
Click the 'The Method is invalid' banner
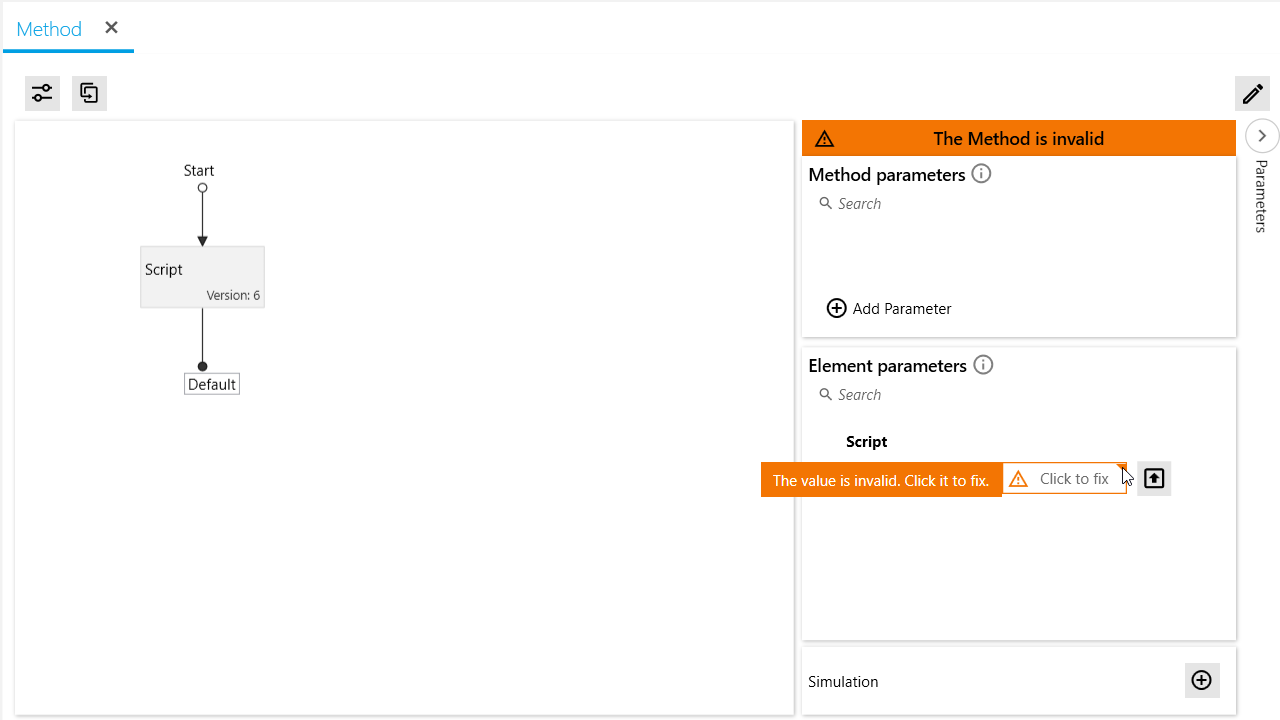tap(1018, 139)
